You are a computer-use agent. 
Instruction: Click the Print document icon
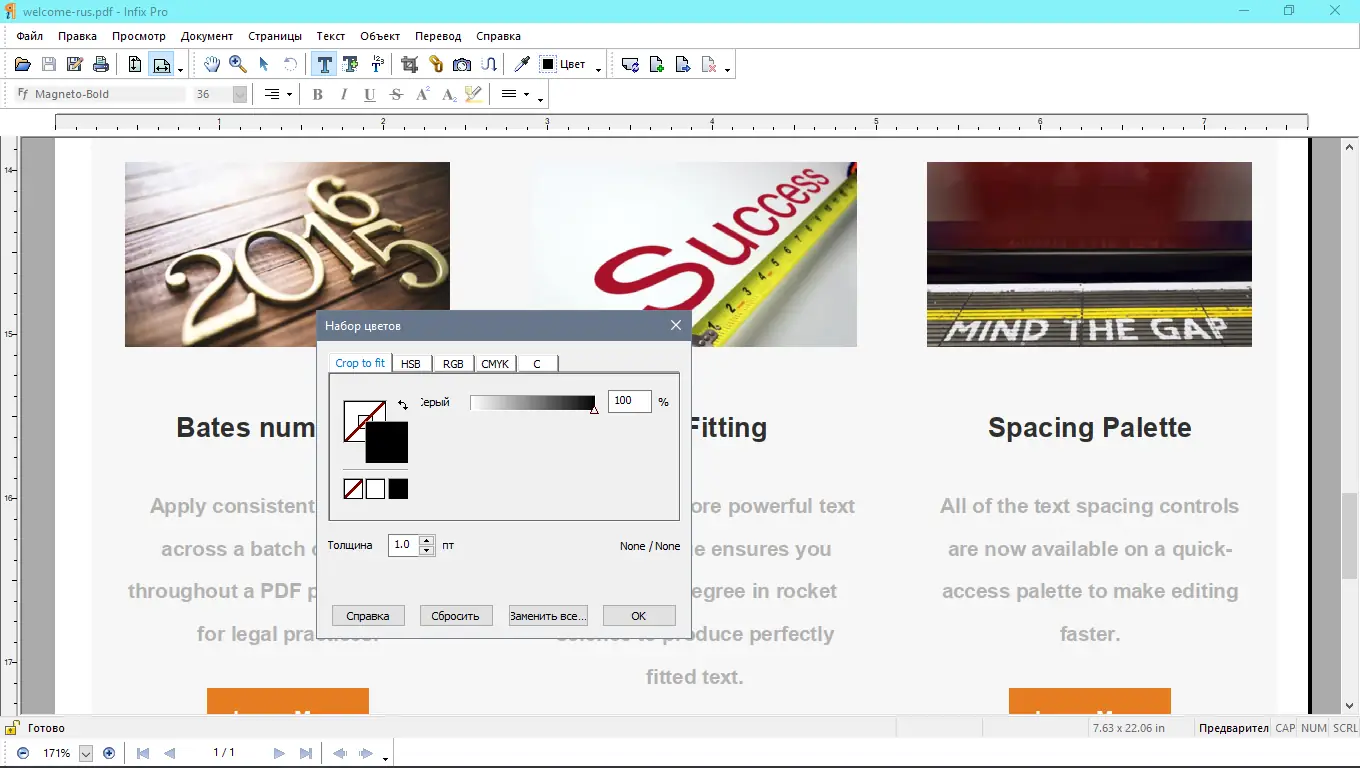[100, 63]
